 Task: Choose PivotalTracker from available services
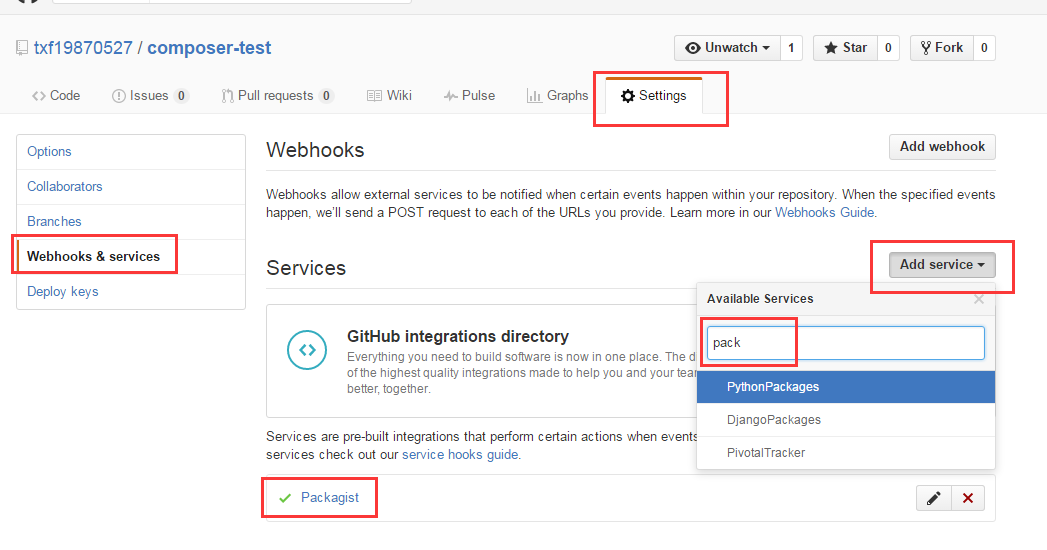coord(846,453)
